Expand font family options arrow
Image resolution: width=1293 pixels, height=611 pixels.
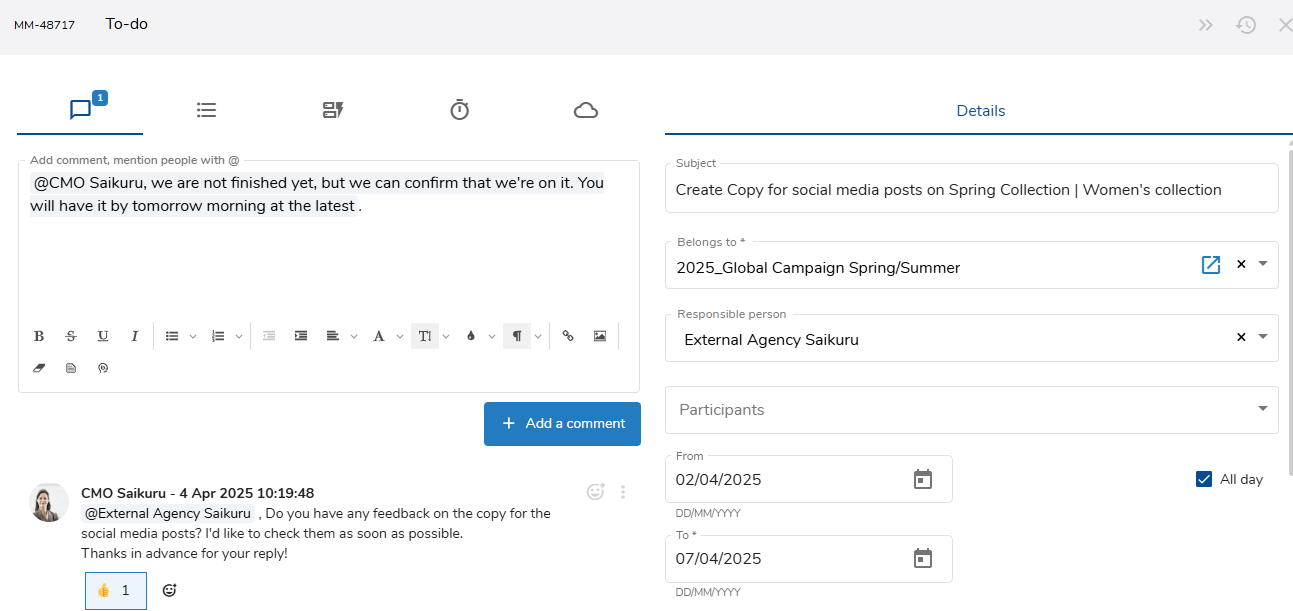tap(400, 337)
